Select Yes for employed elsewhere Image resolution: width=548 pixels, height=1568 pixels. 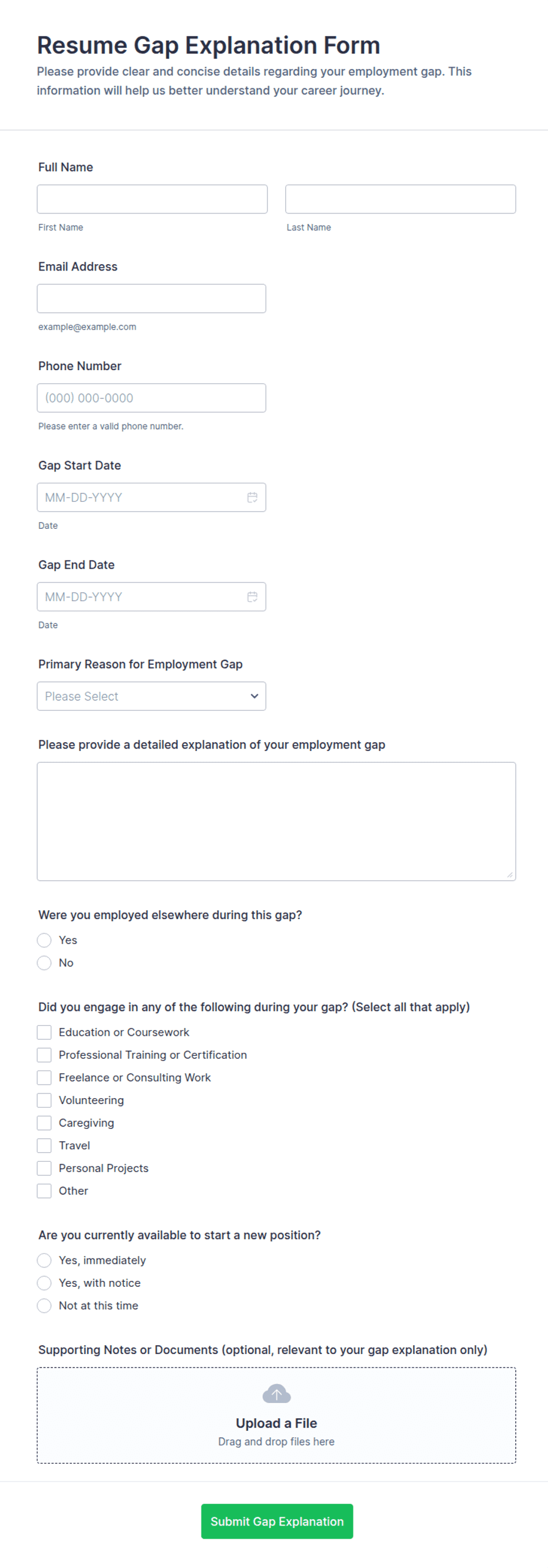[44, 940]
